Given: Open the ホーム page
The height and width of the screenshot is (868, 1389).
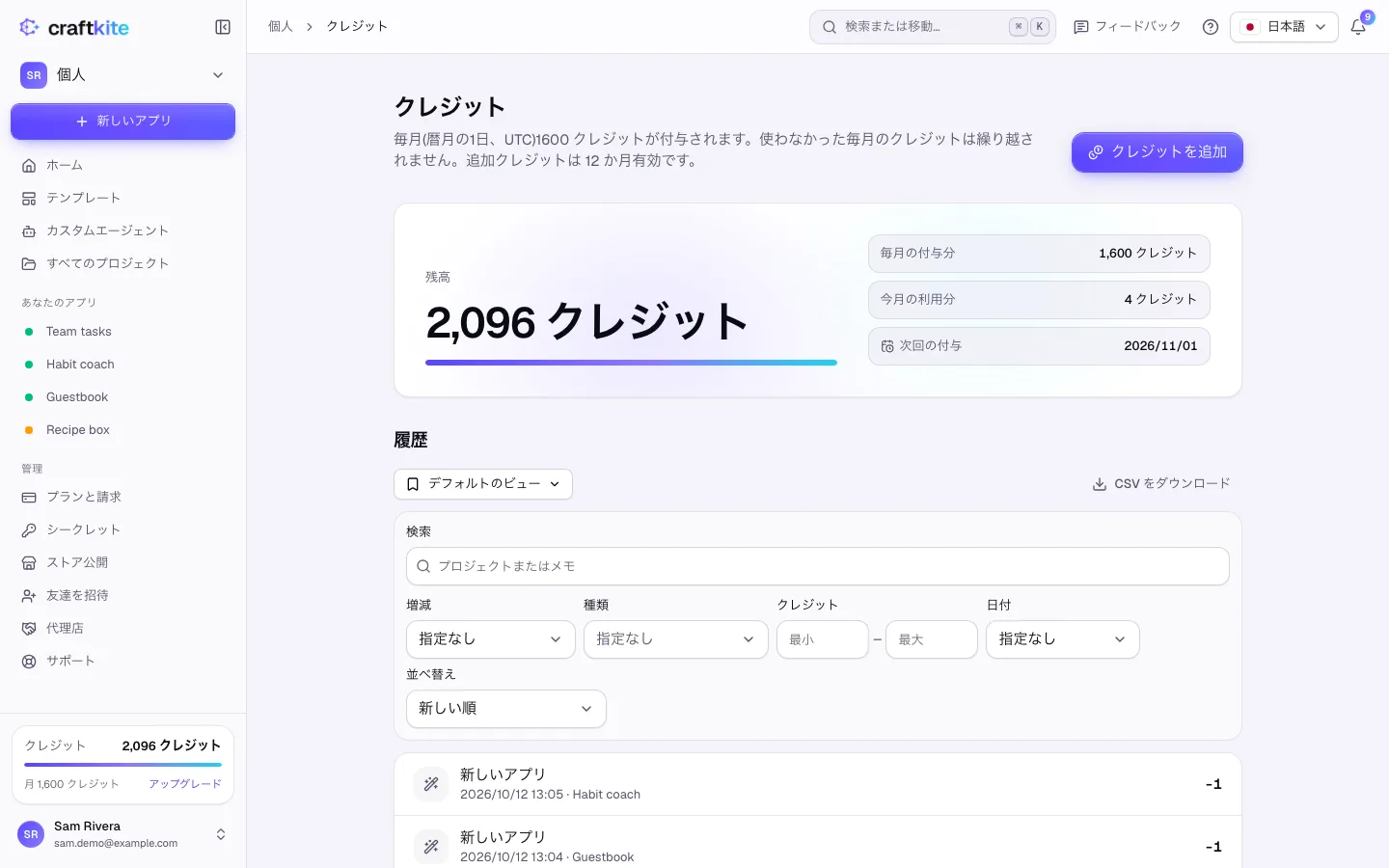Looking at the screenshot, I should click(123, 165).
